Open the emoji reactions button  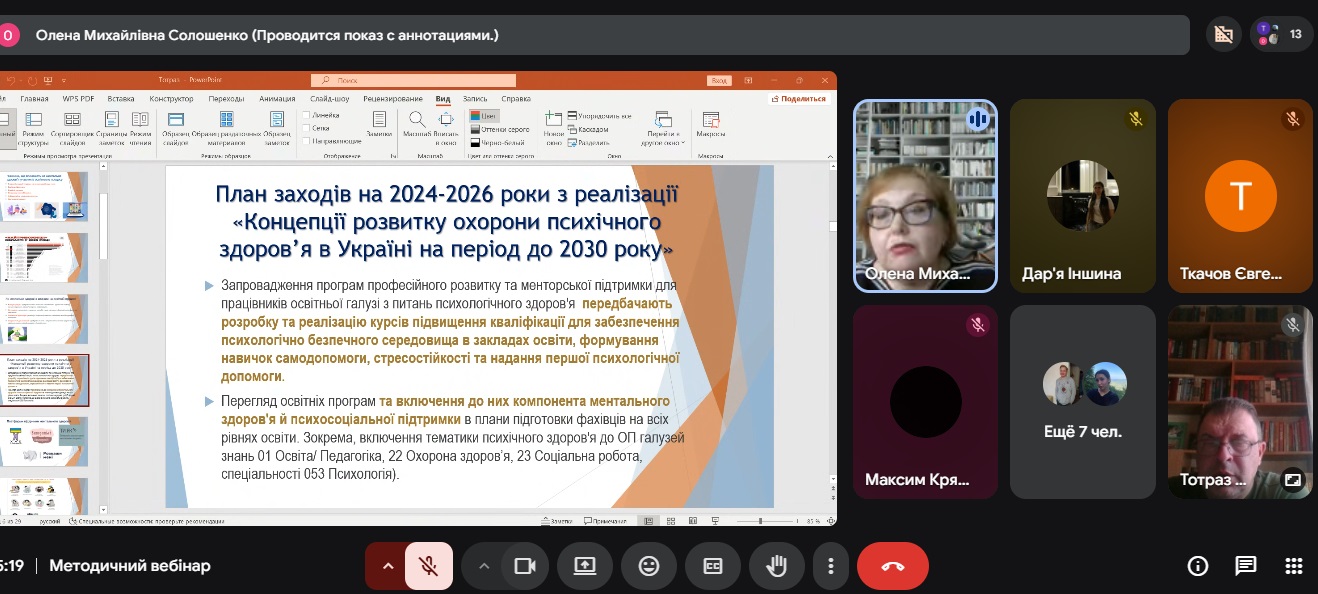[649, 566]
